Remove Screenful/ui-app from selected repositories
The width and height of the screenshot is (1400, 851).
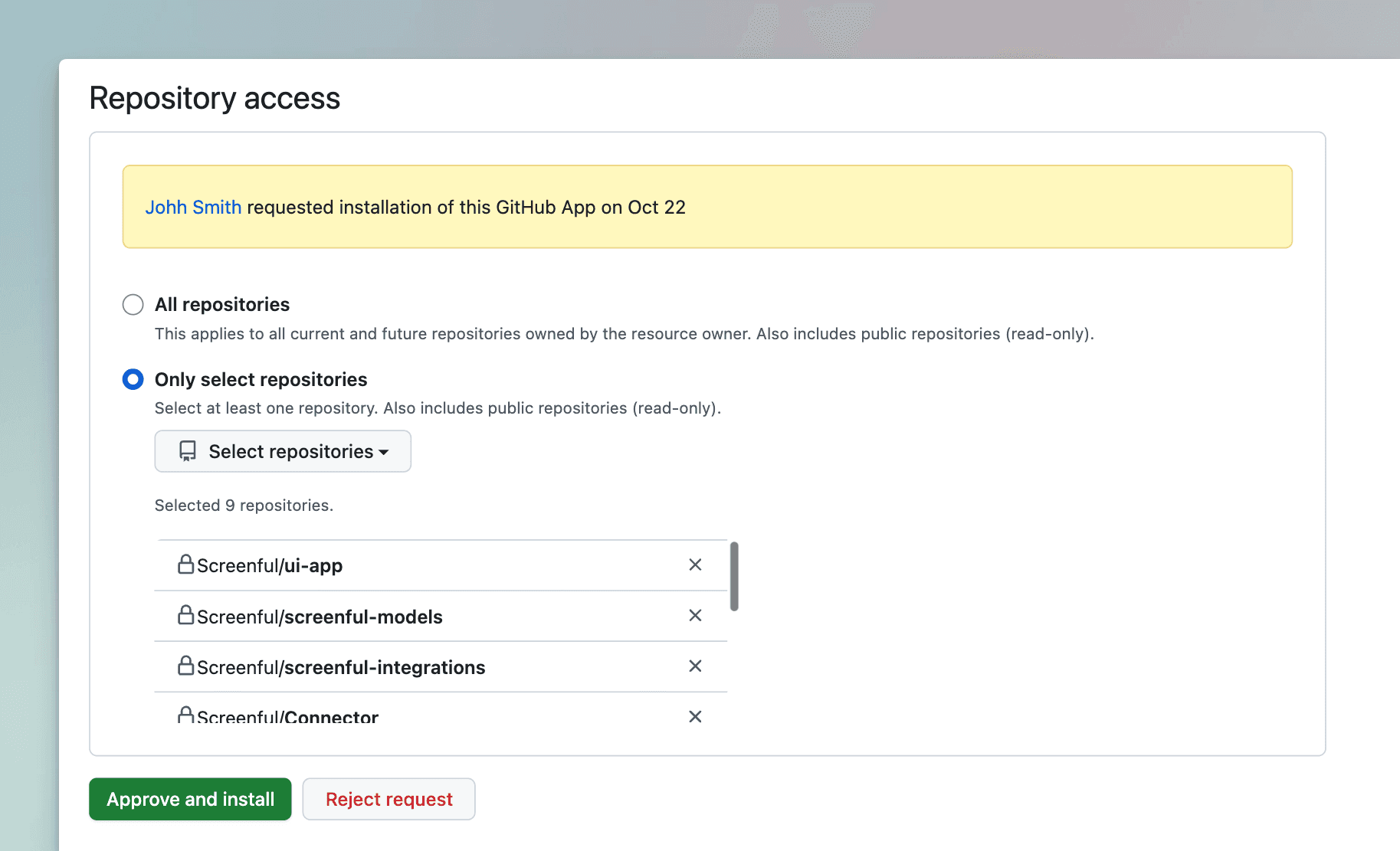[695, 565]
